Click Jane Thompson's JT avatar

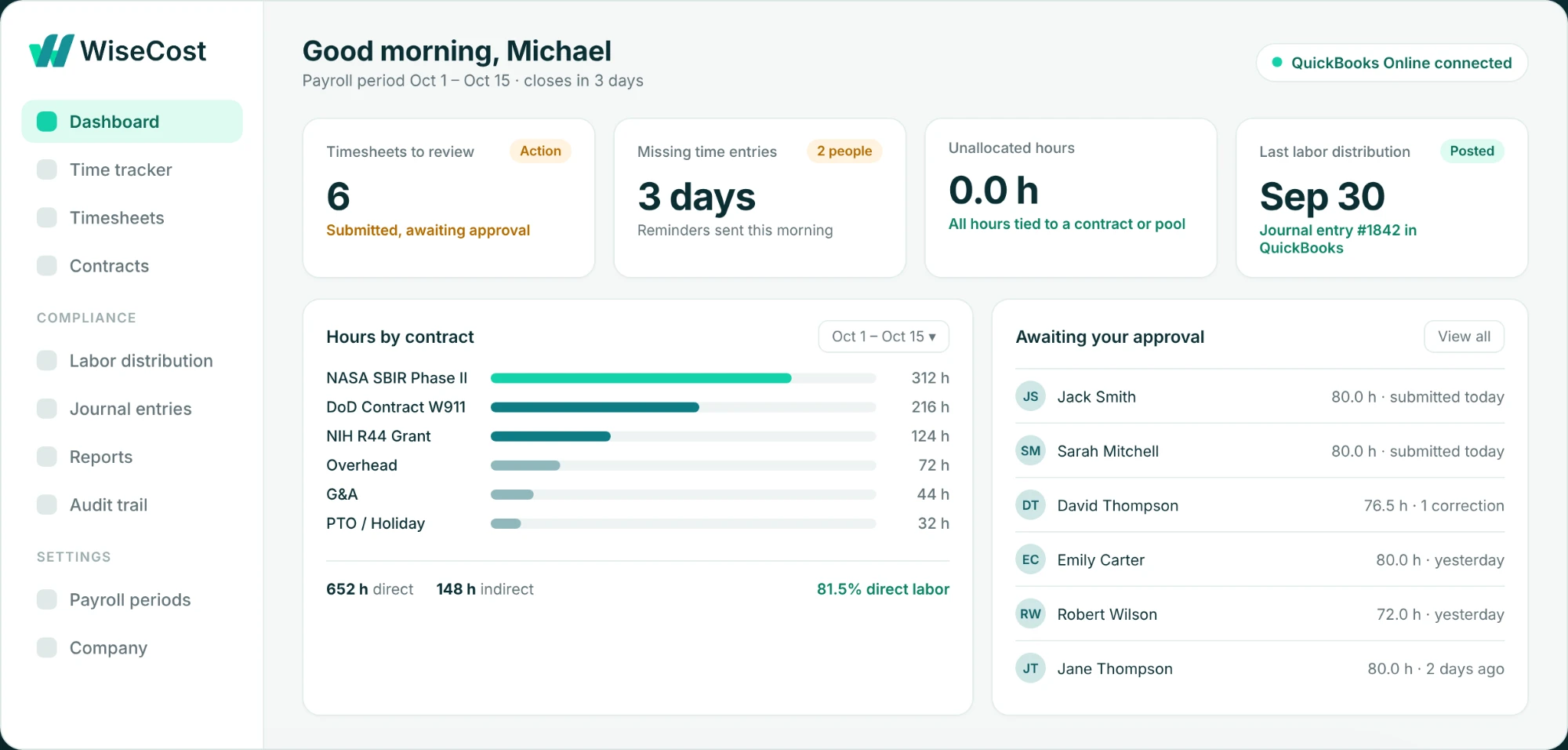(1030, 668)
